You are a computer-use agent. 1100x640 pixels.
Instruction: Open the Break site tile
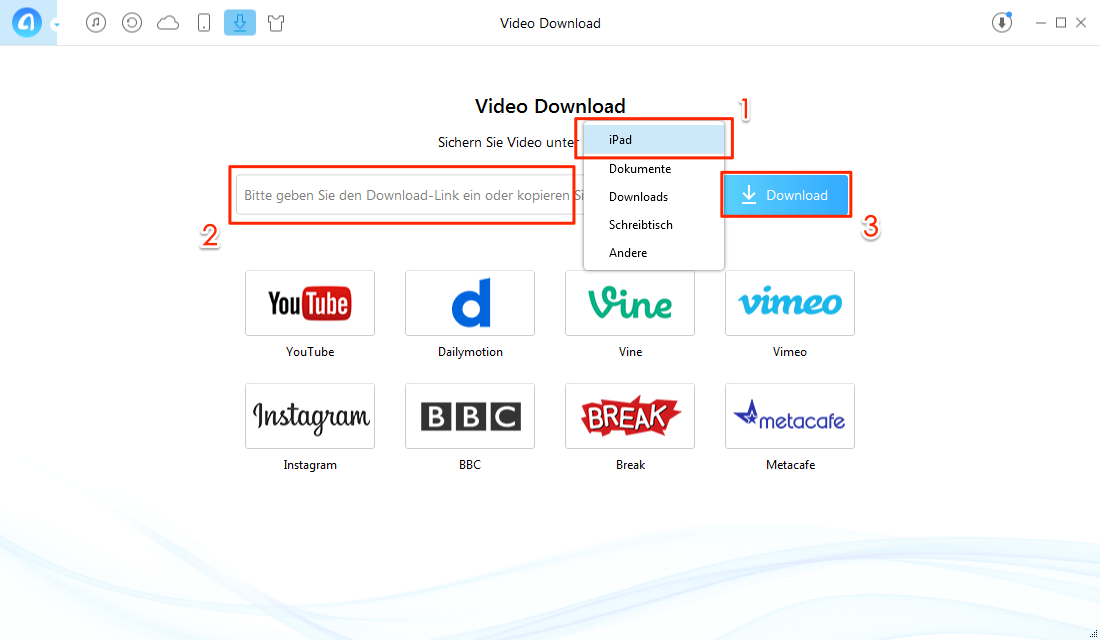click(x=630, y=416)
